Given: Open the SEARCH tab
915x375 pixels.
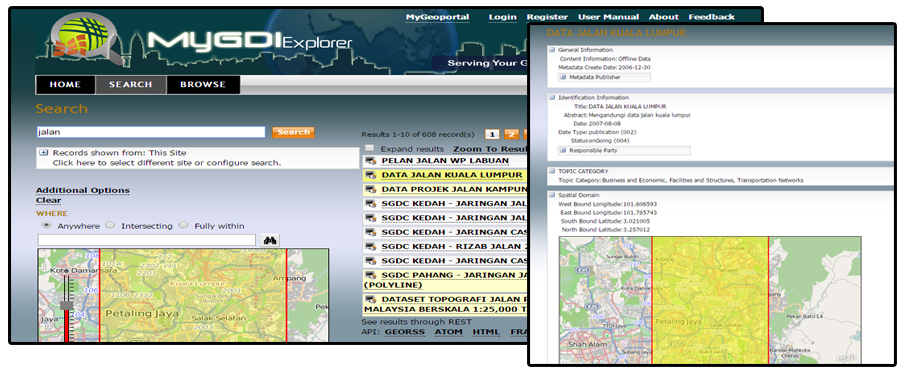Looking at the screenshot, I should point(131,85).
